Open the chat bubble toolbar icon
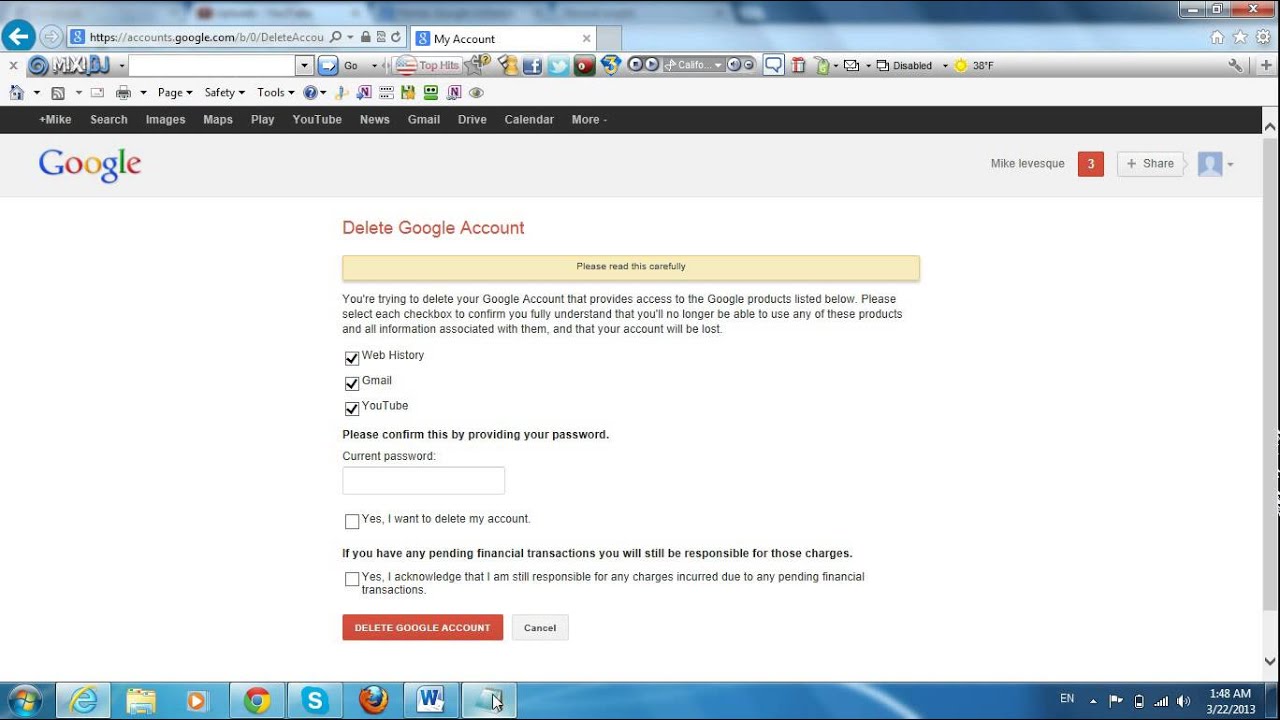Screen dimensions: 1280x720 tap(773, 66)
